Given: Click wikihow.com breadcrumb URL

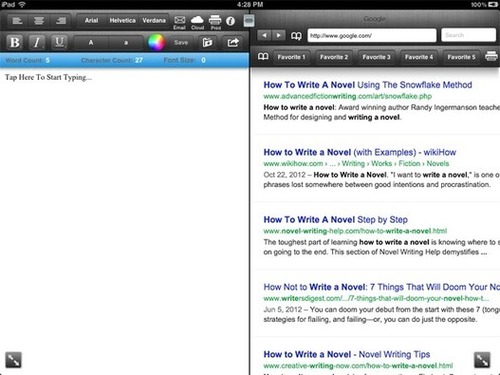Looking at the screenshot, I should point(356,164).
